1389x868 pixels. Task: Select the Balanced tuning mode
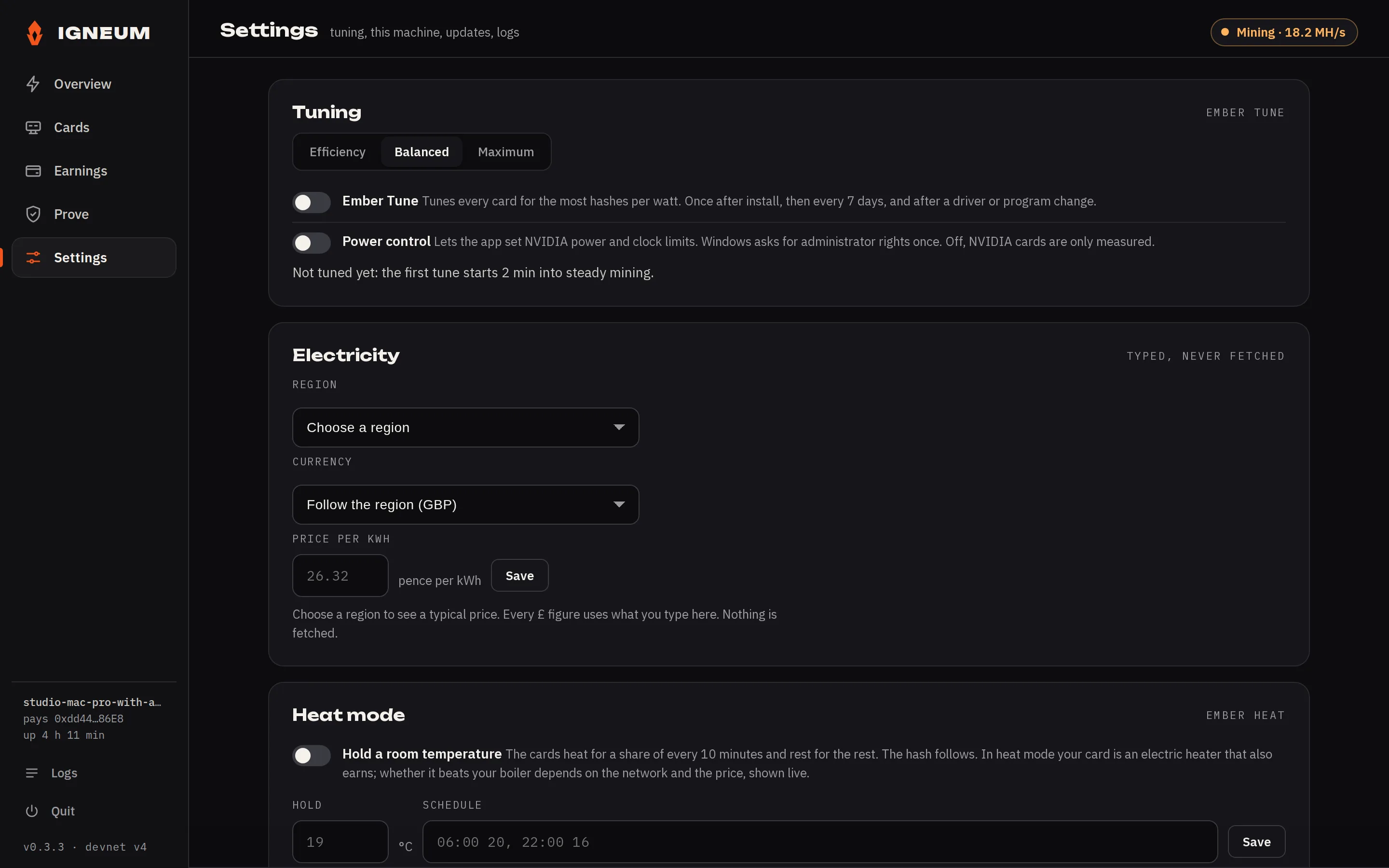point(422,152)
